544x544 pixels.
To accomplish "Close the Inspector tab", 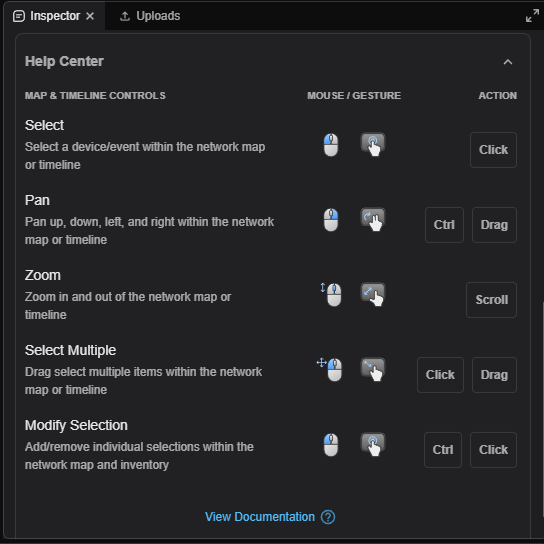I will pyautogui.click(x=90, y=16).
